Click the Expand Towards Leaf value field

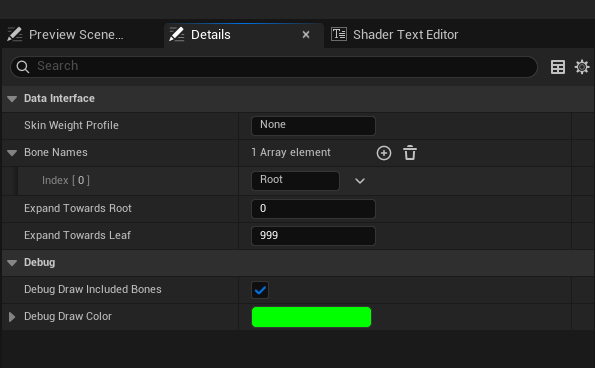[313, 236]
